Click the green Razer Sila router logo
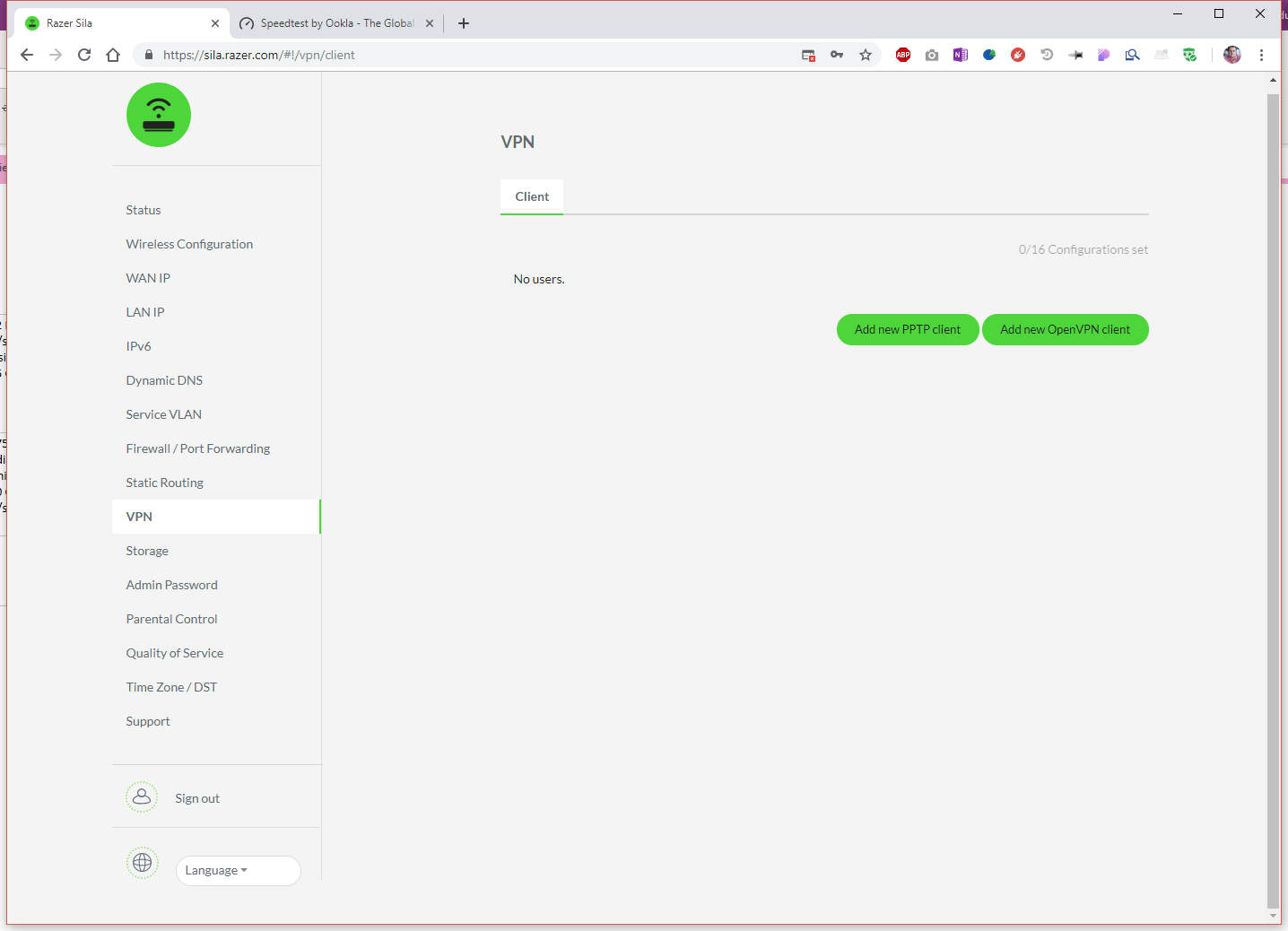The width and height of the screenshot is (1288, 931). point(159,115)
